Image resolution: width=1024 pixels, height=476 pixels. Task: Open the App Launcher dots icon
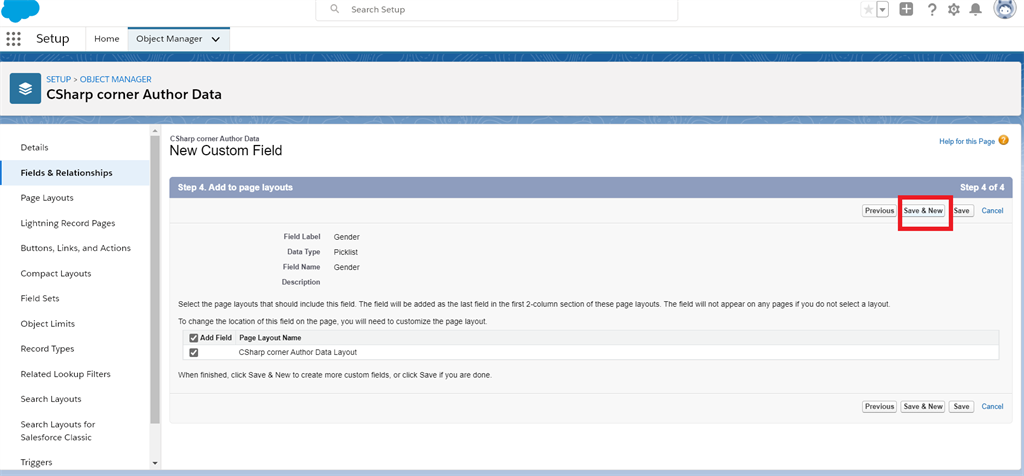pyautogui.click(x=14, y=39)
